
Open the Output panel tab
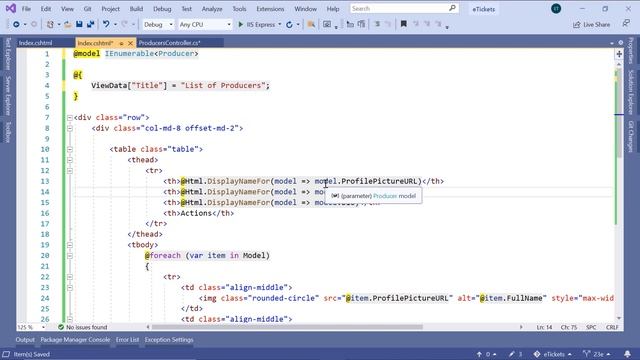click(25, 340)
